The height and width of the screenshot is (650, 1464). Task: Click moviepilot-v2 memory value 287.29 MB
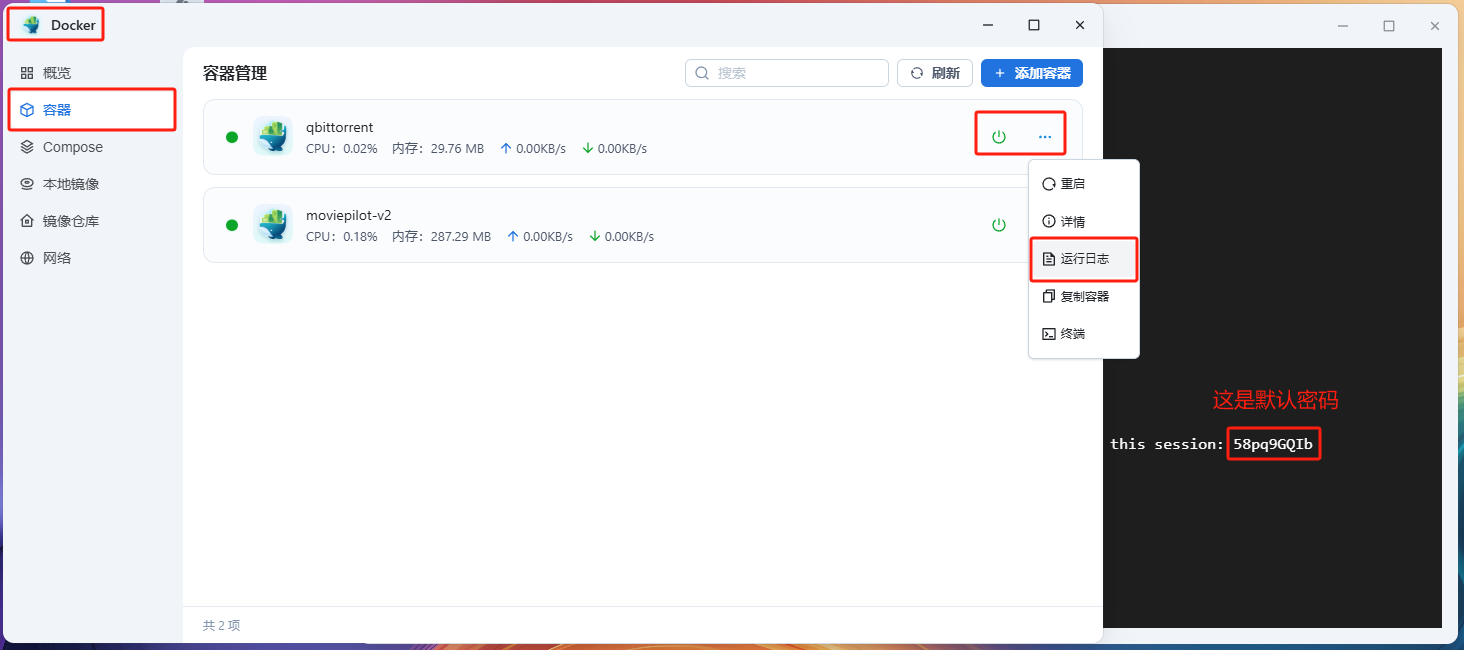pos(461,237)
